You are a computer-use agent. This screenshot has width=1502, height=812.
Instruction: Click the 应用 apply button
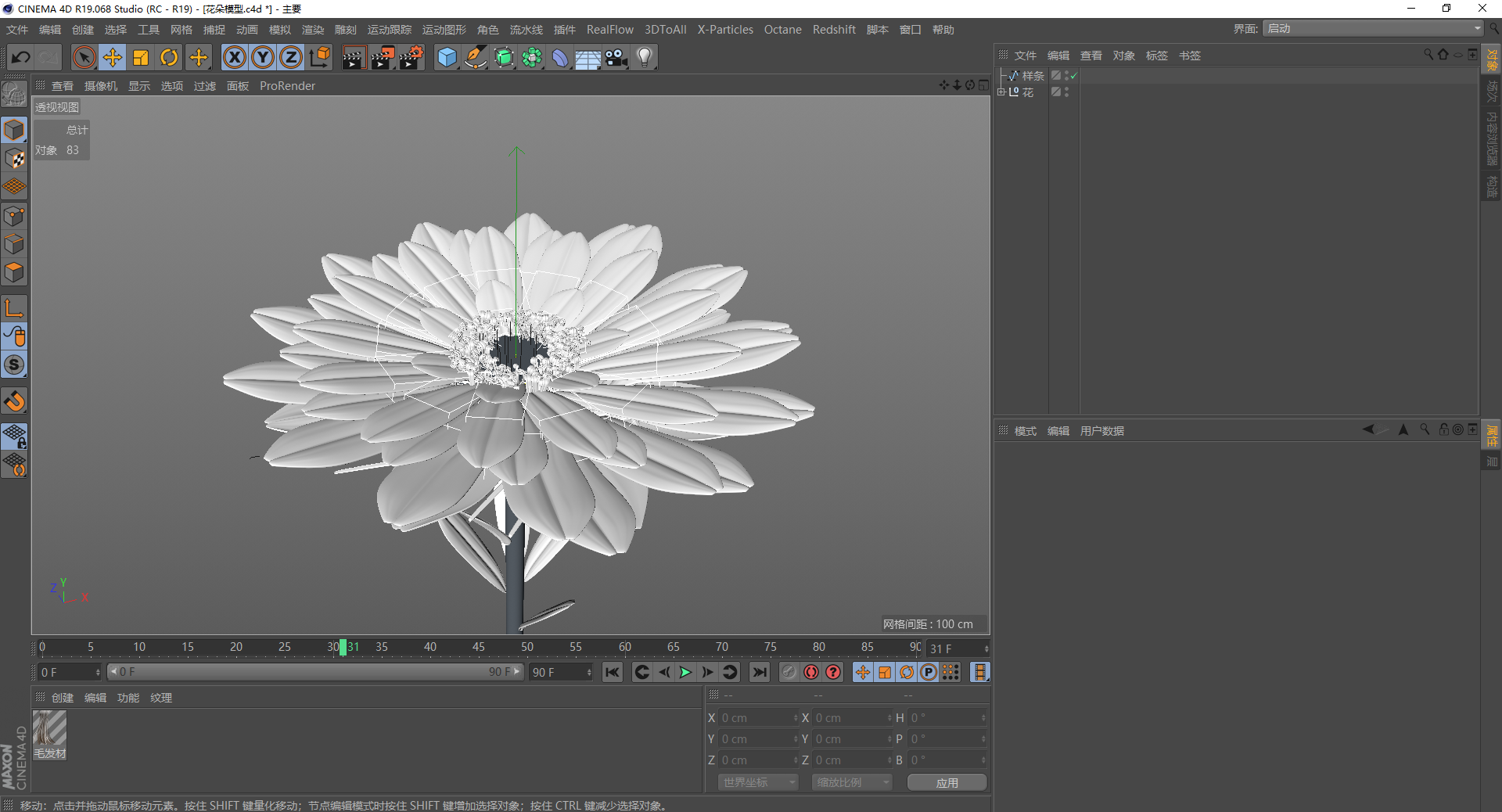tap(947, 782)
